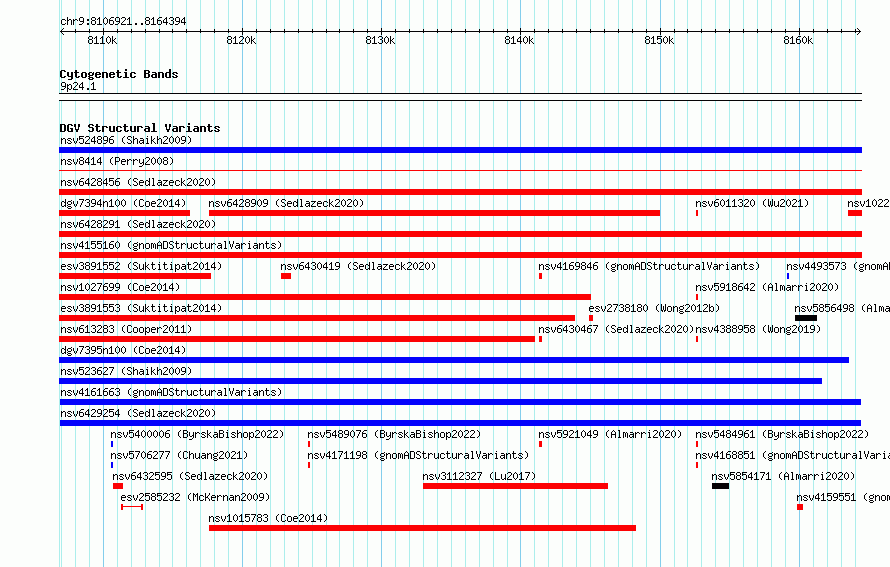Image resolution: width=890 pixels, height=567 pixels.
Task: Select the nsv5854171 (Almarri2020) black bar
Action: click(x=720, y=486)
